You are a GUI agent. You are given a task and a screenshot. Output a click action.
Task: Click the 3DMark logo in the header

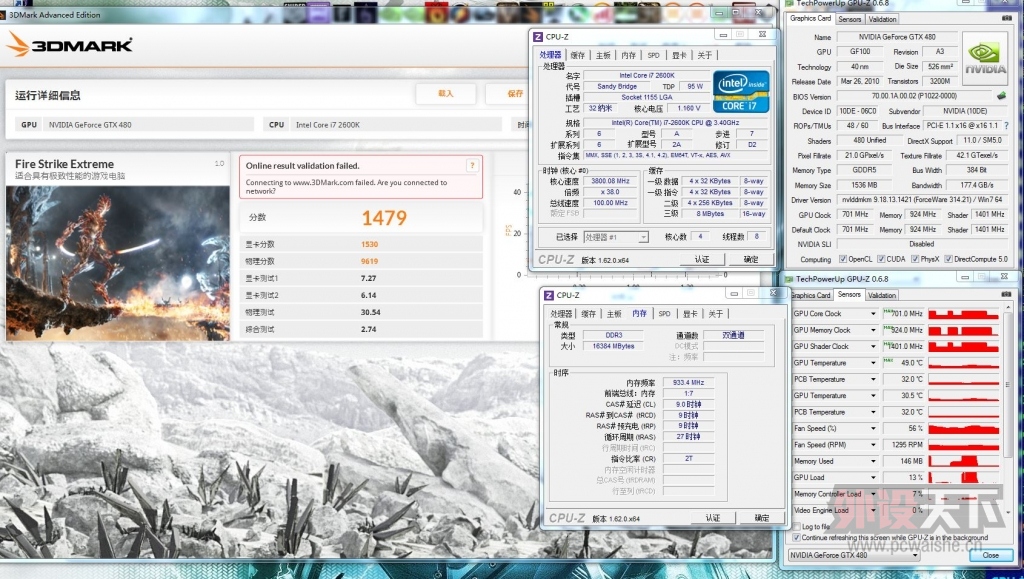[x=69, y=44]
